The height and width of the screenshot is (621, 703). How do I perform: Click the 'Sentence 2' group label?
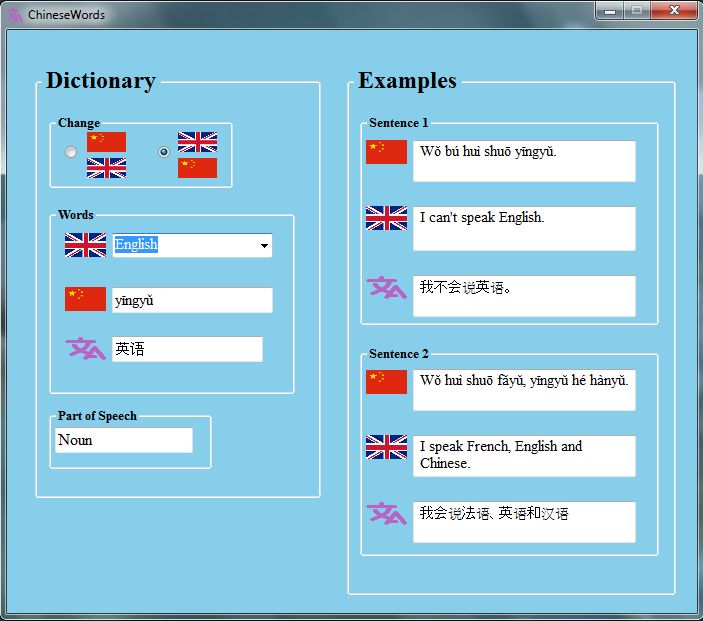pos(399,354)
